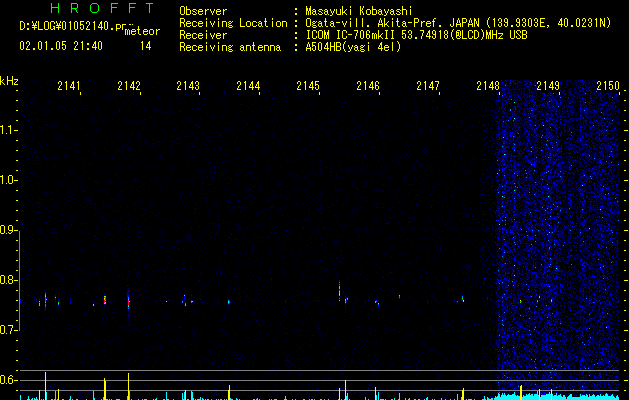The height and width of the screenshot is (400, 629).
Task: Click the 2143 time marker
Action: [x=188, y=85]
